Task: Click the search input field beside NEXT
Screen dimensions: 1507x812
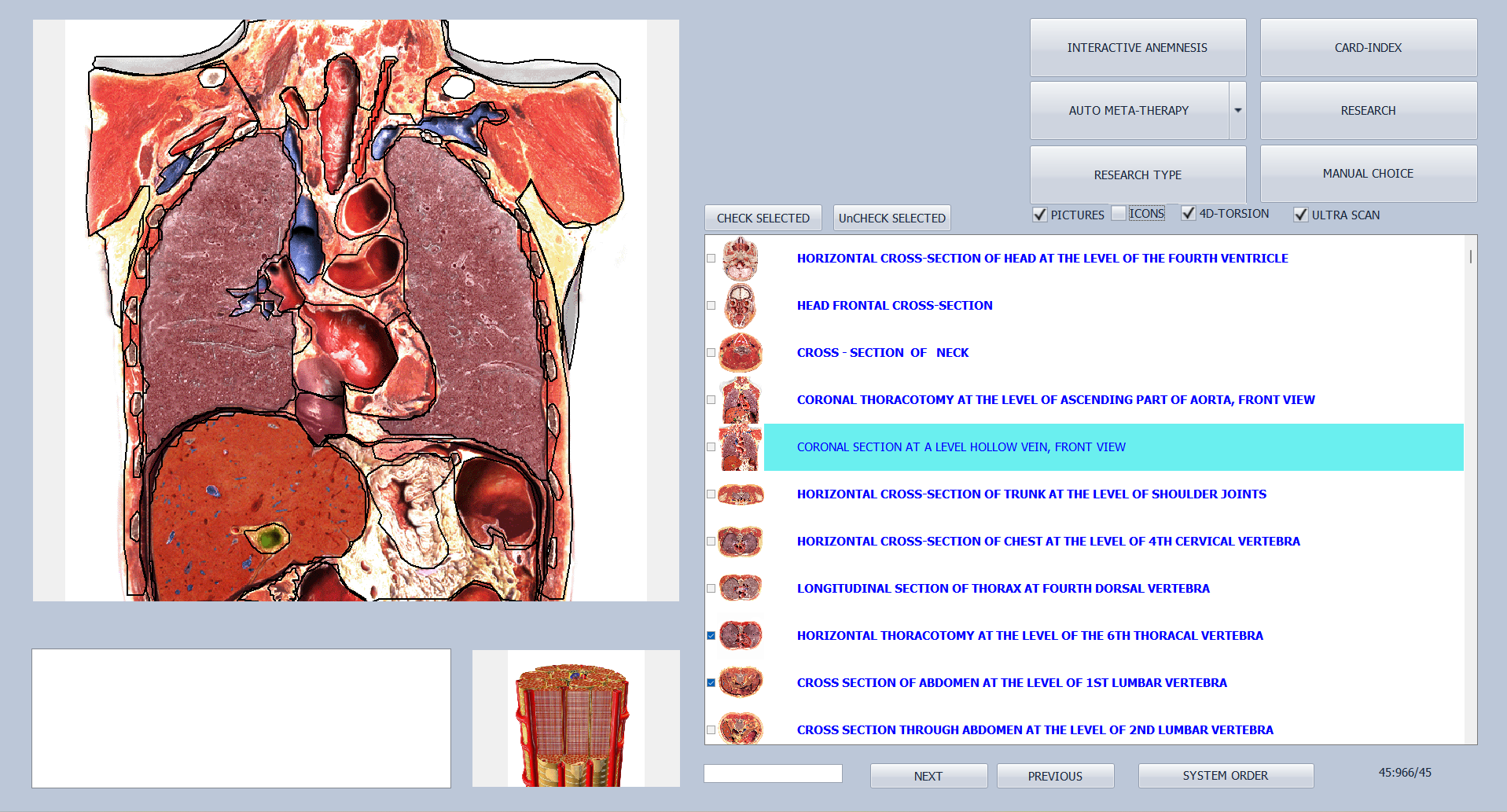Action: point(773,773)
